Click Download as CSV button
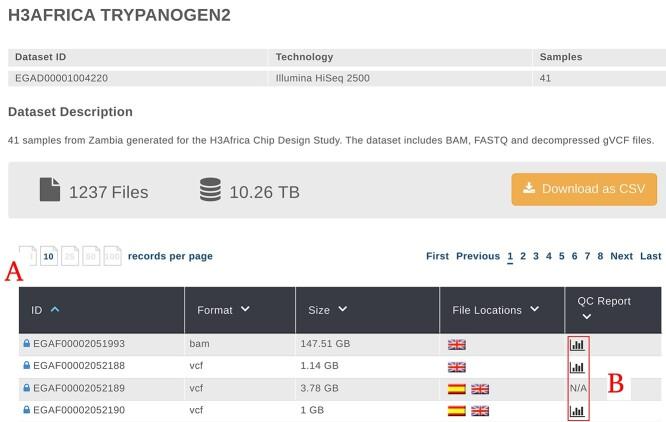 click(x=584, y=189)
